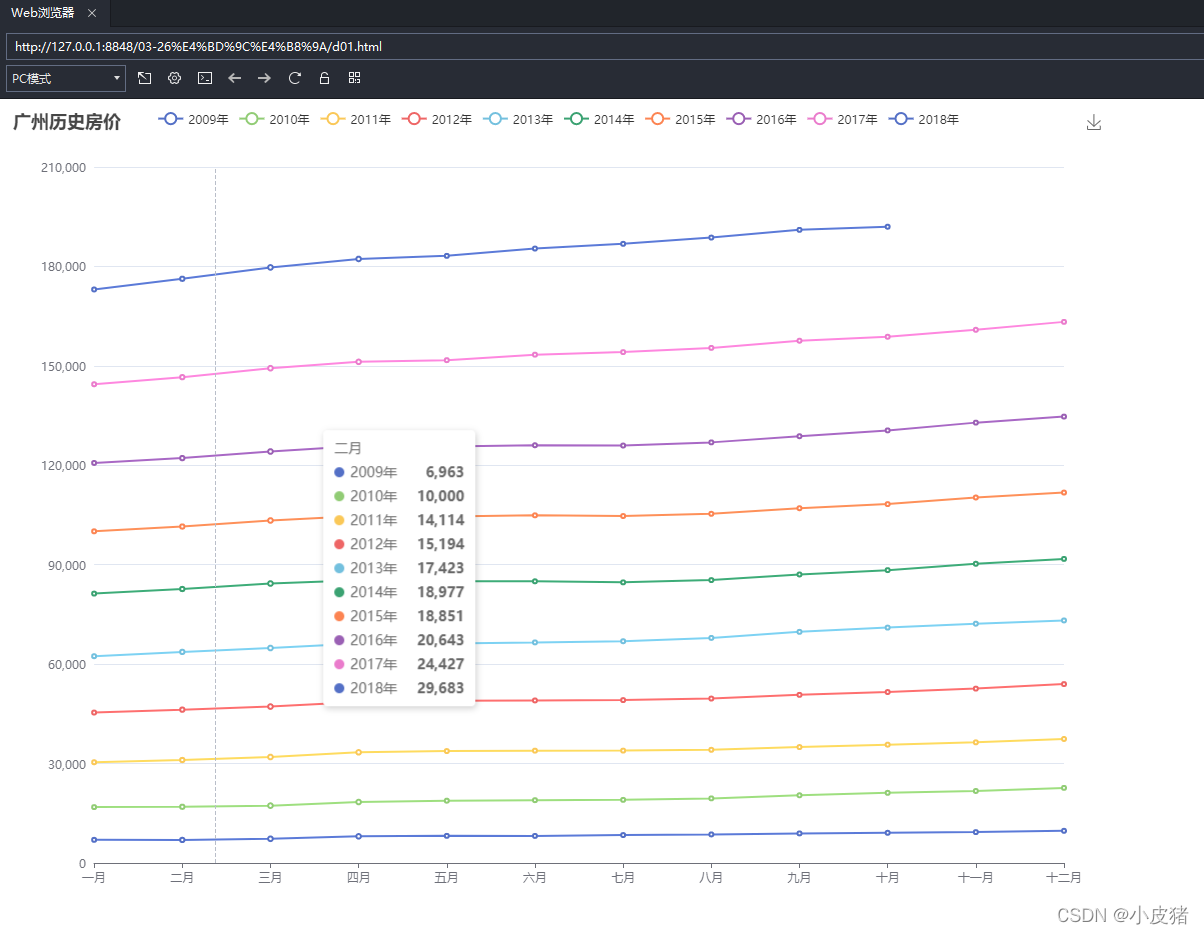Open the developer console icon

point(205,78)
